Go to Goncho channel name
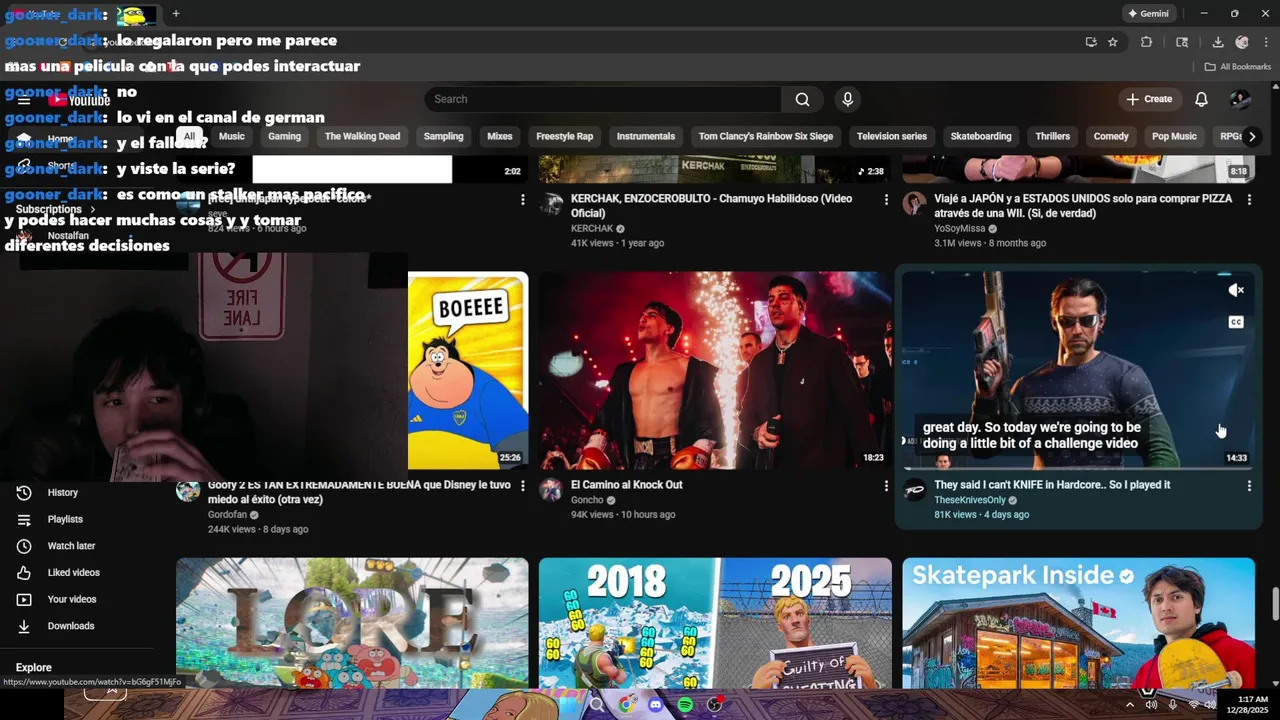This screenshot has height=720, width=1280. point(587,500)
